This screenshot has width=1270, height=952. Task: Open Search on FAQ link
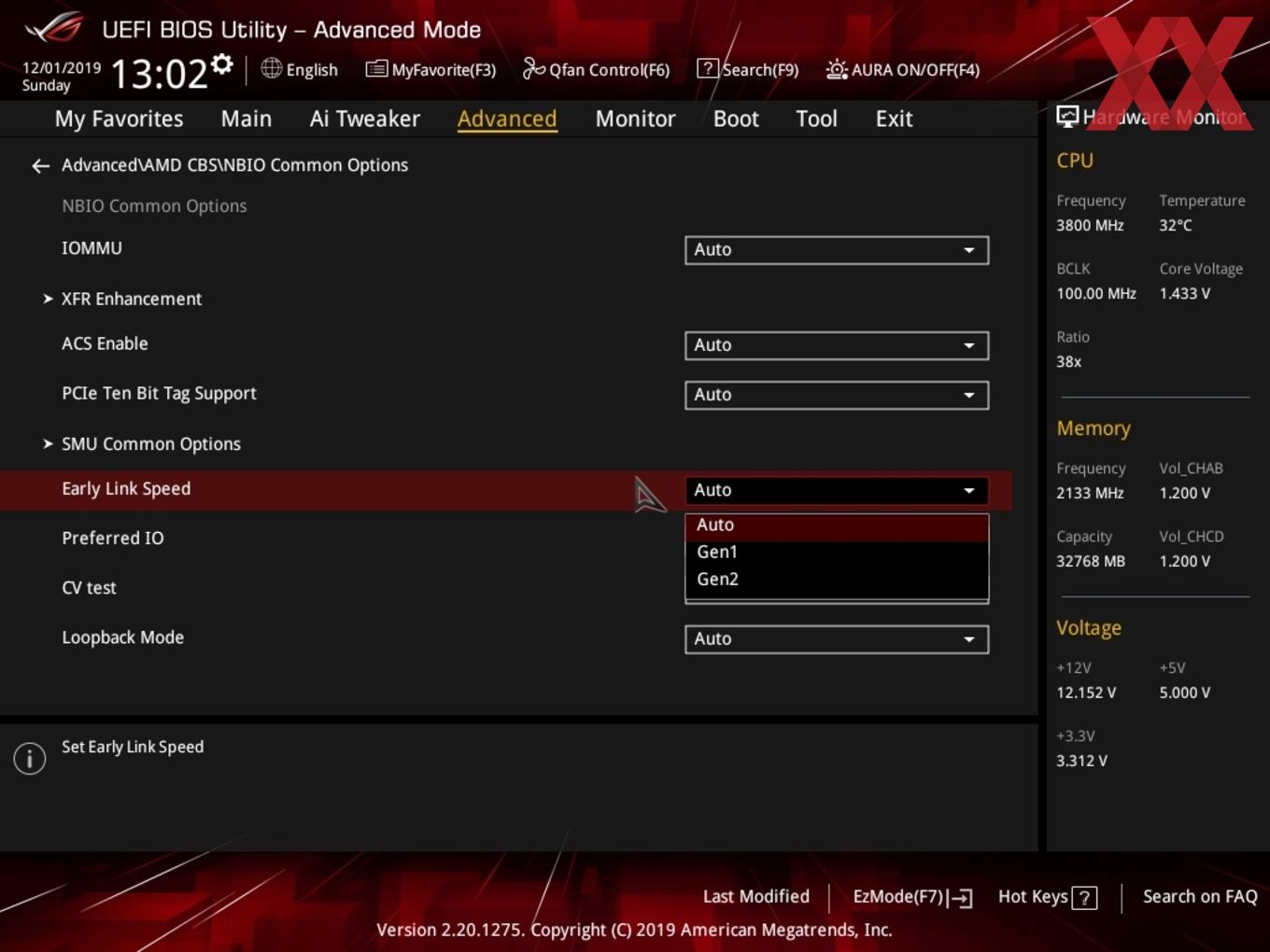coord(1200,897)
